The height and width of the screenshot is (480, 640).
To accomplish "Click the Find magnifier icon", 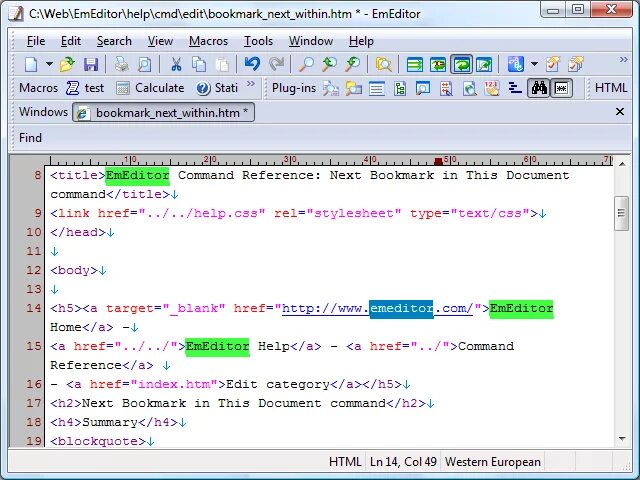I will pyautogui.click(x=306, y=64).
